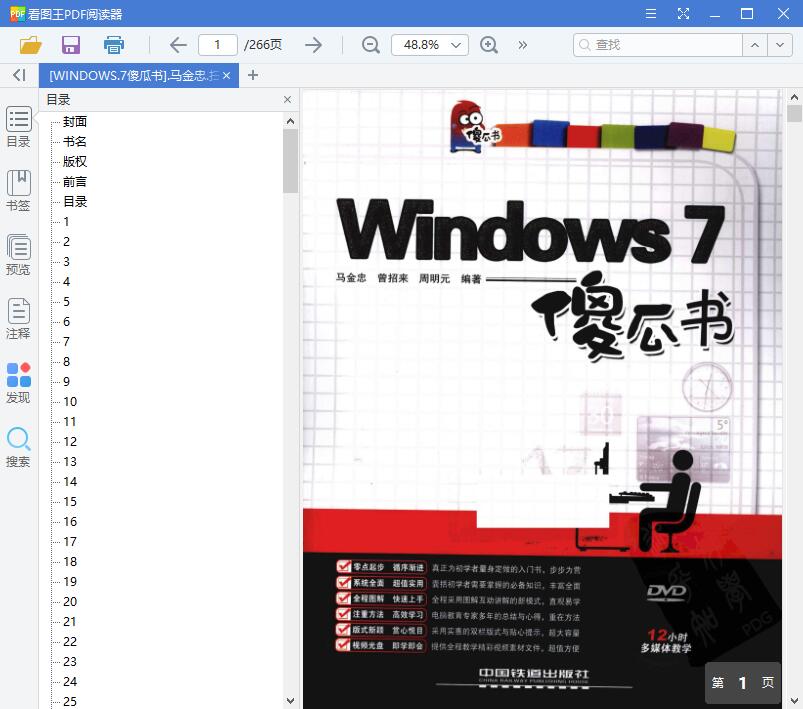The height and width of the screenshot is (709, 803).
Task: Click the page number input field
Action: point(218,45)
